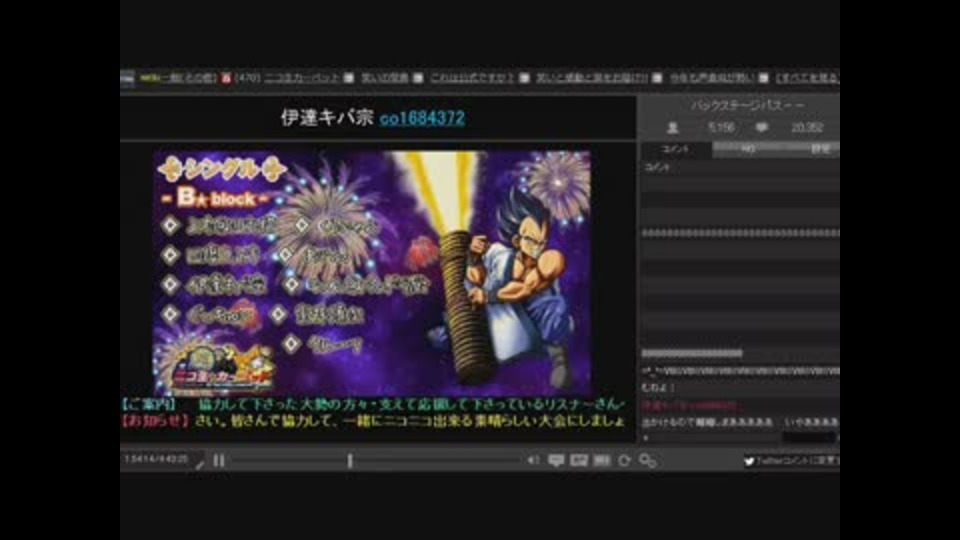960x540 pixels.
Task: Click the refresh/reload icon in player bar
Action: point(624,460)
